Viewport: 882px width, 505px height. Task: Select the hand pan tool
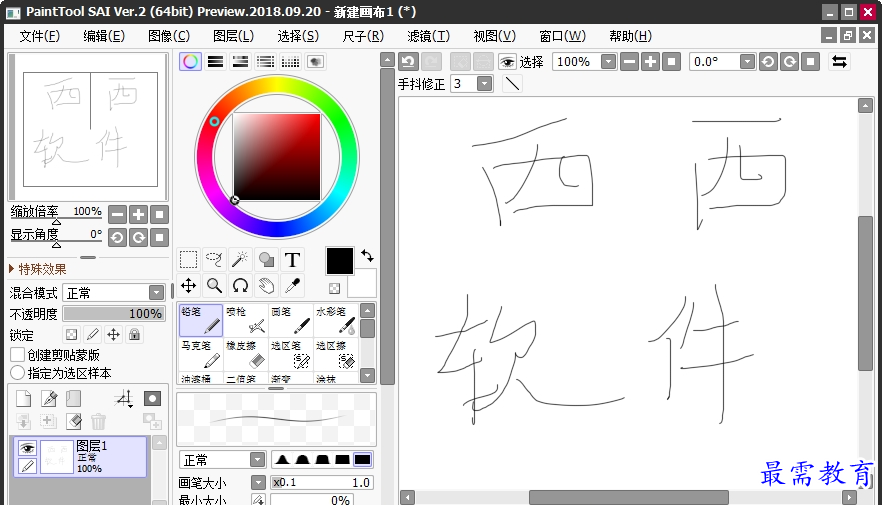[266, 286]
